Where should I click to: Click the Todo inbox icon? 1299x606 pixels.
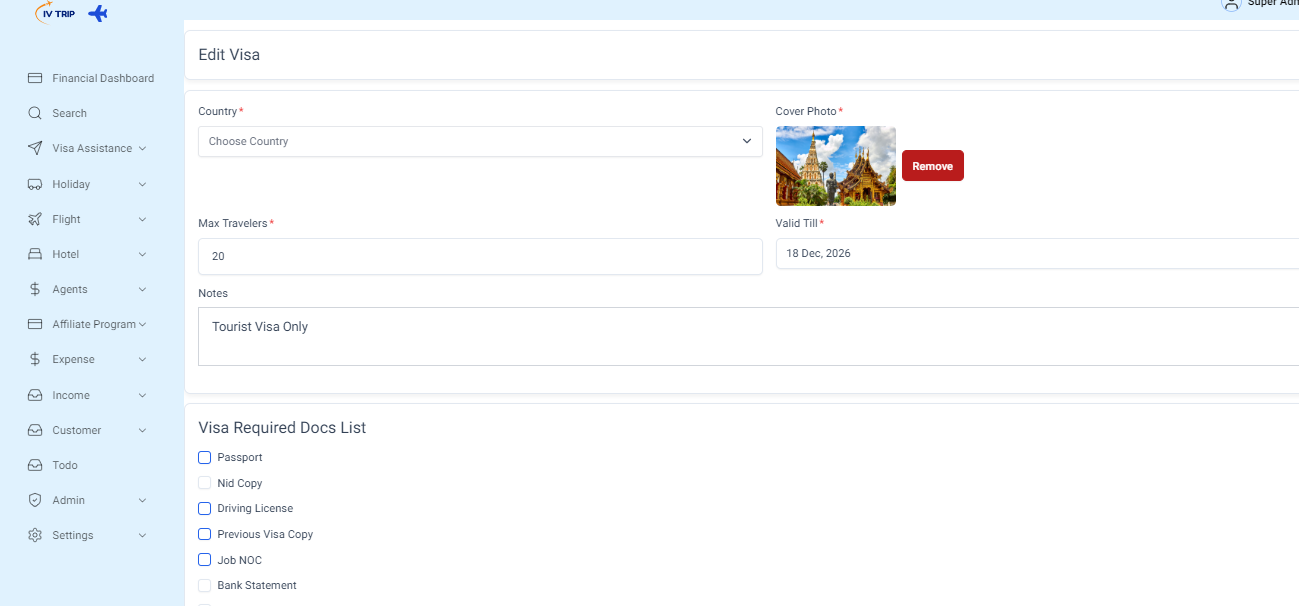(35, 465)
